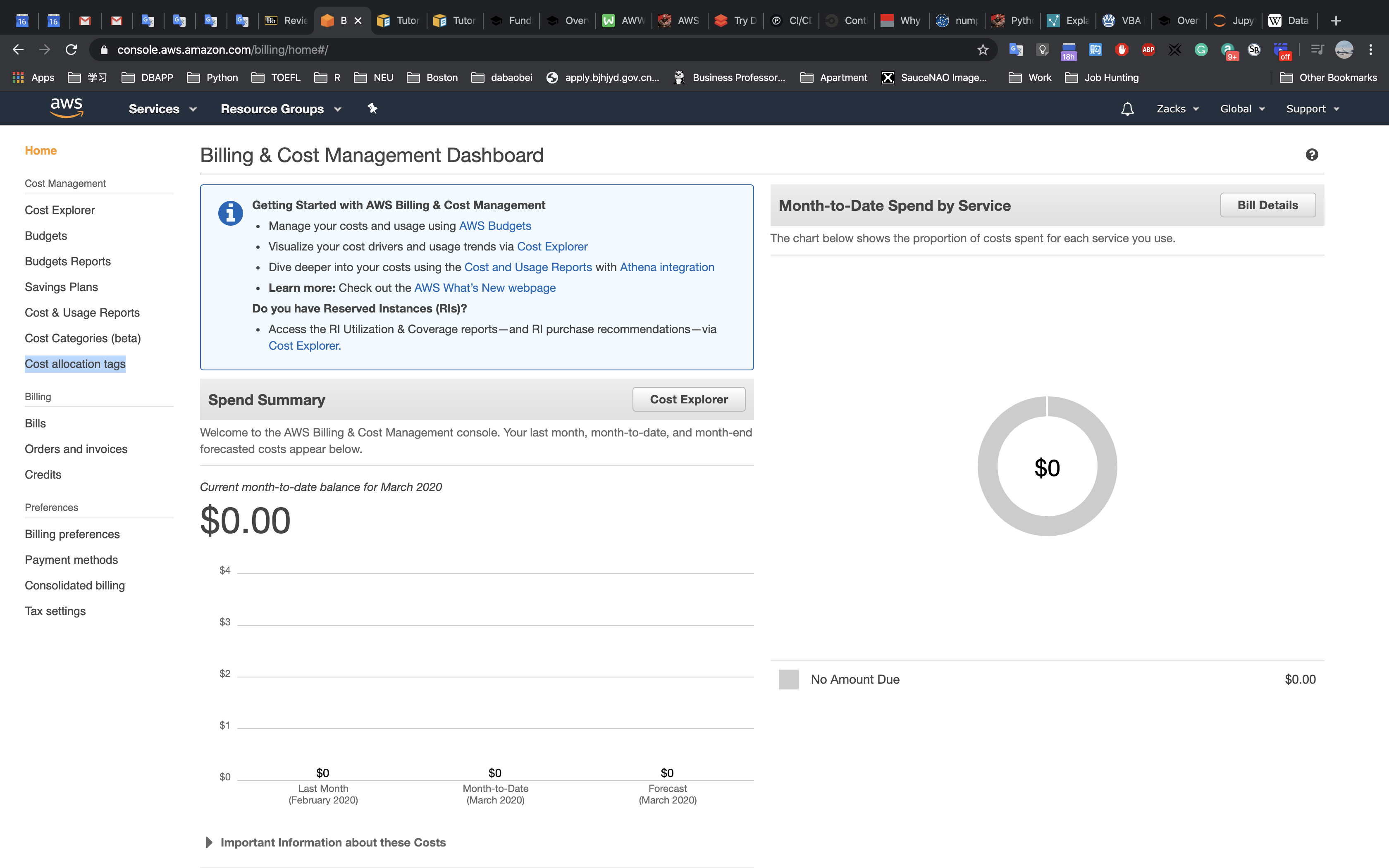Select Billing preferences in the sidebar

pyautogui.click(x=72, y=534)
